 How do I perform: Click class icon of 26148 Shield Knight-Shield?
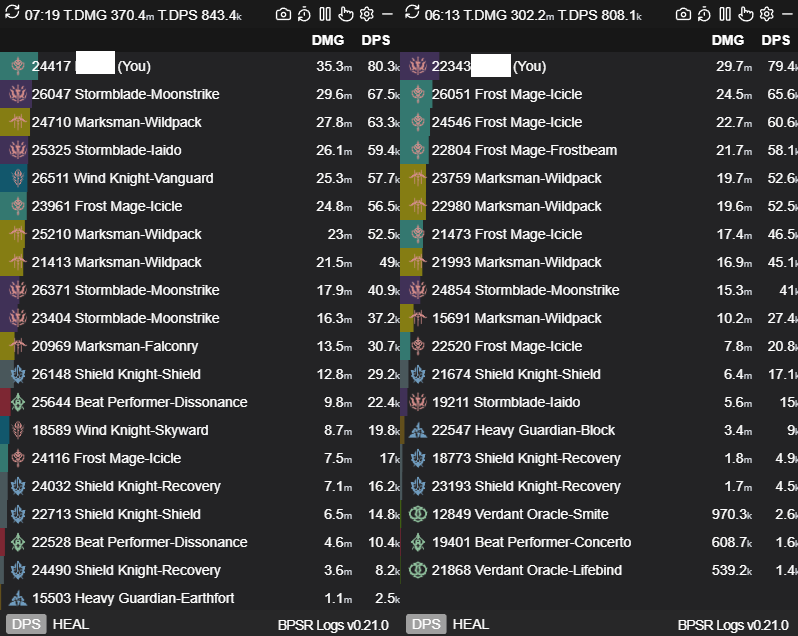(x=18, y=374)
